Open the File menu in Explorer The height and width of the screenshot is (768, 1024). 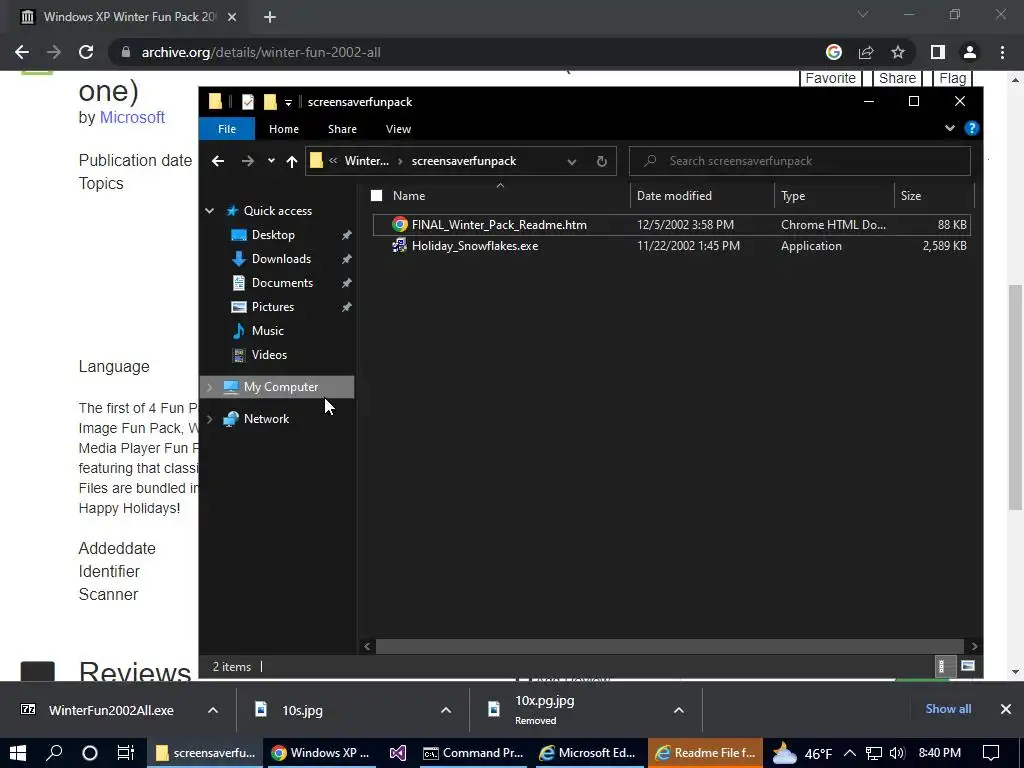pos(227,129)
